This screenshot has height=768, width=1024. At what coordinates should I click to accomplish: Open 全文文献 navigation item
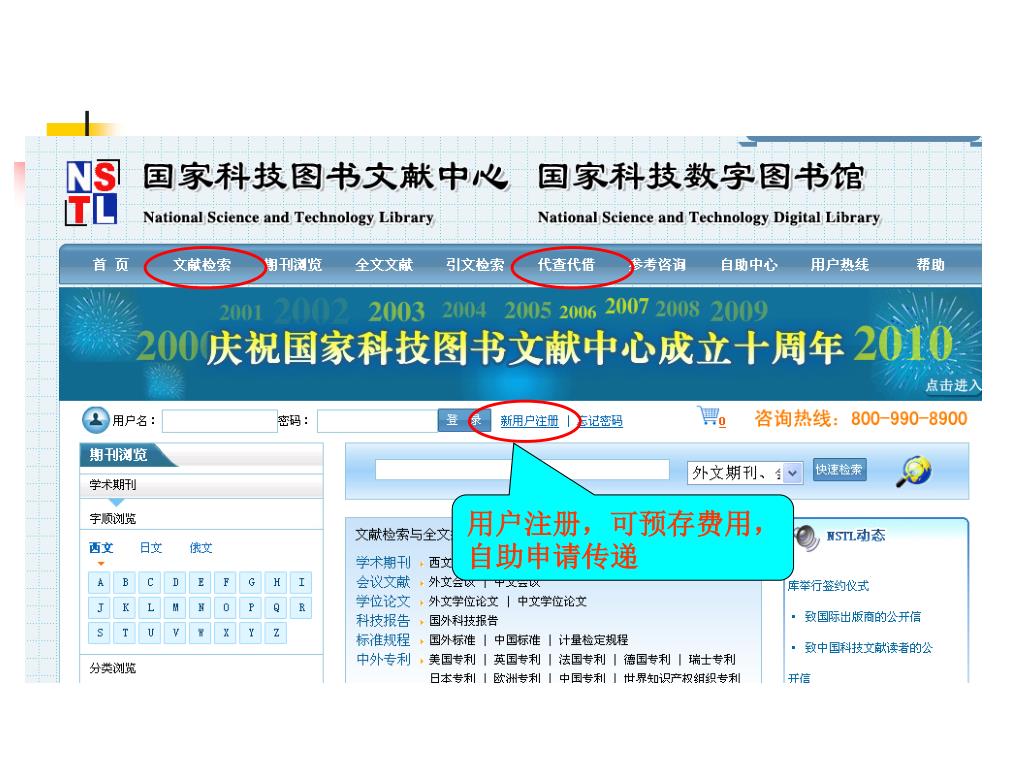click(x=384, y=264)
